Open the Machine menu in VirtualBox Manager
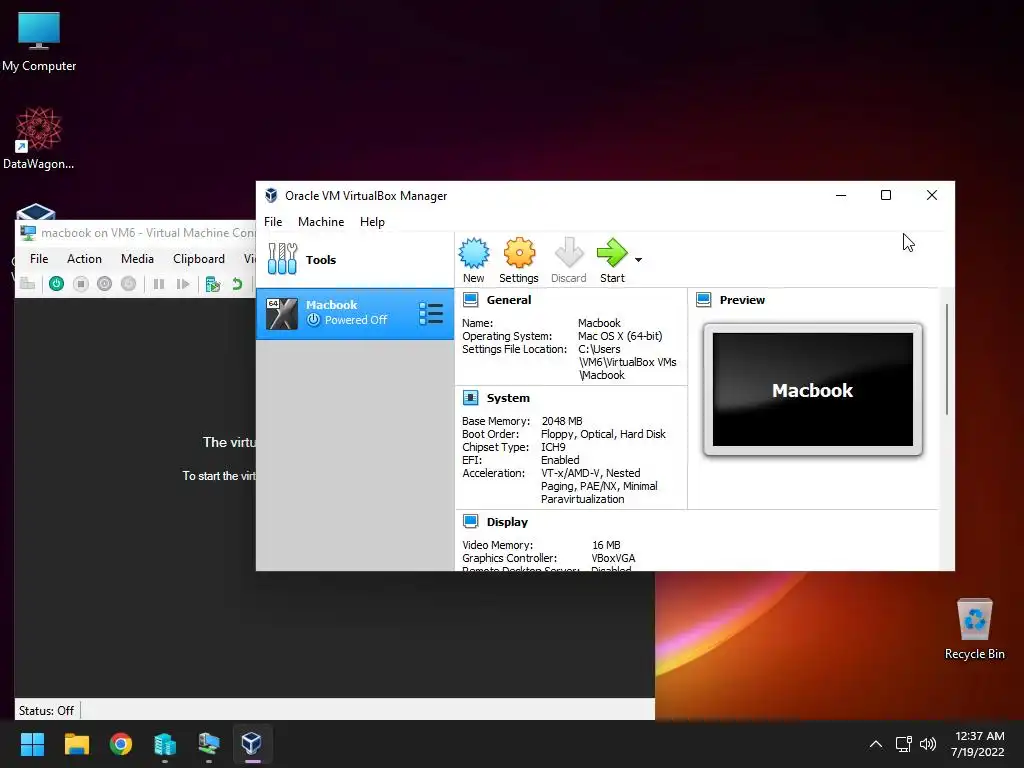1024x768 pixels. [321, 222]
